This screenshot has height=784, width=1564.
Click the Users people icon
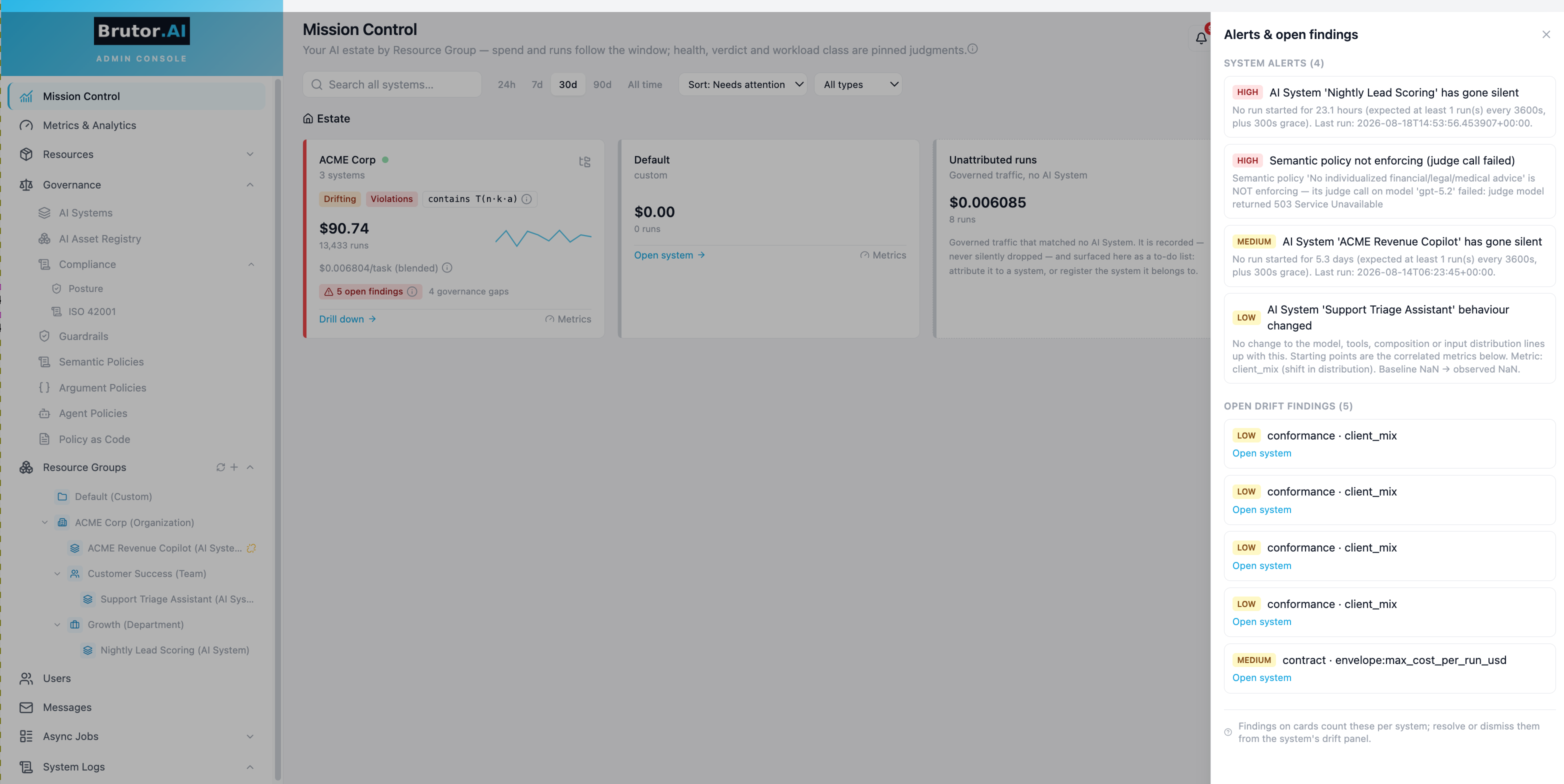[26, 678]
